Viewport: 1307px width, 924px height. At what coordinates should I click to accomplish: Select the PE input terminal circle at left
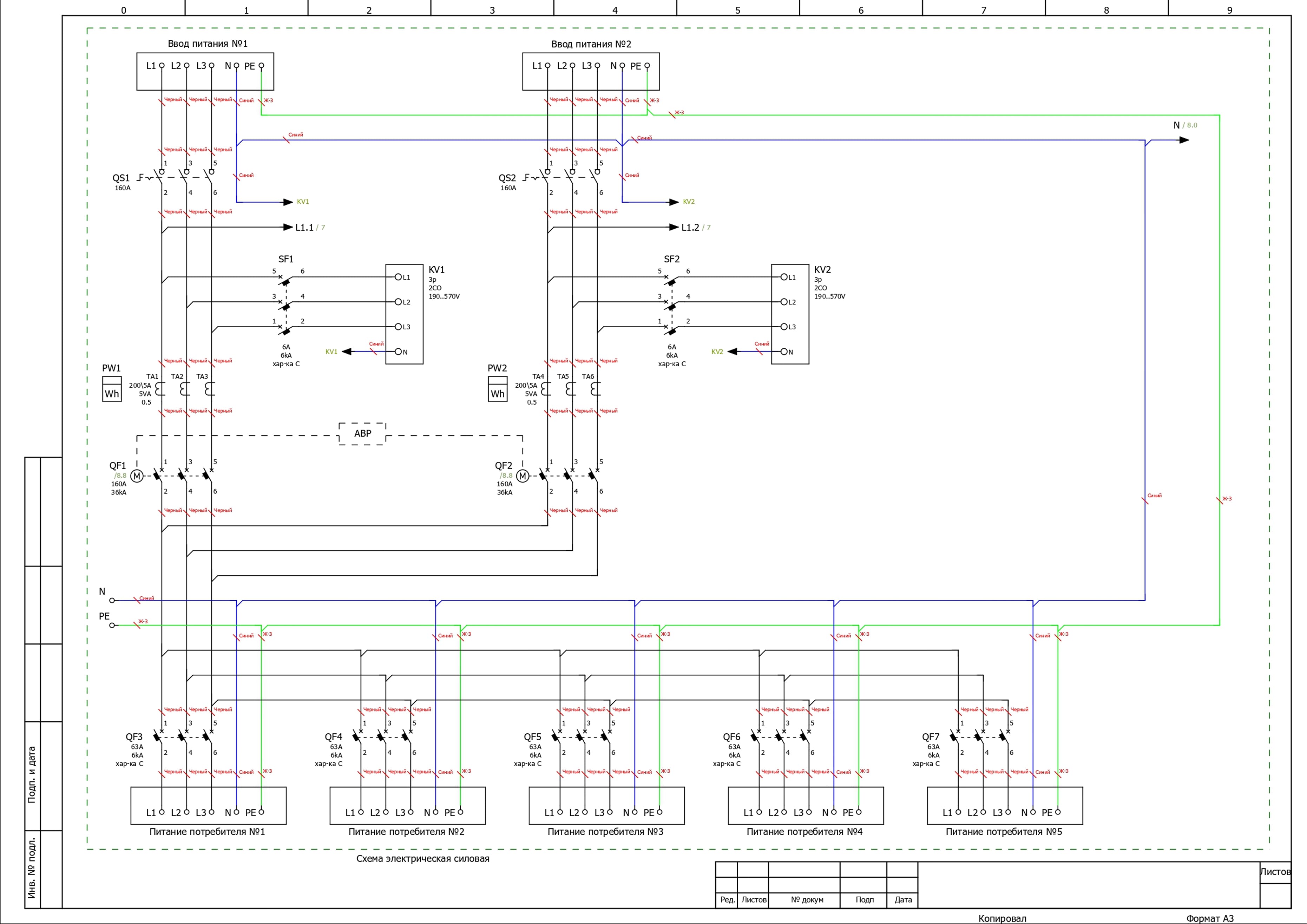[x=112, y=626]
